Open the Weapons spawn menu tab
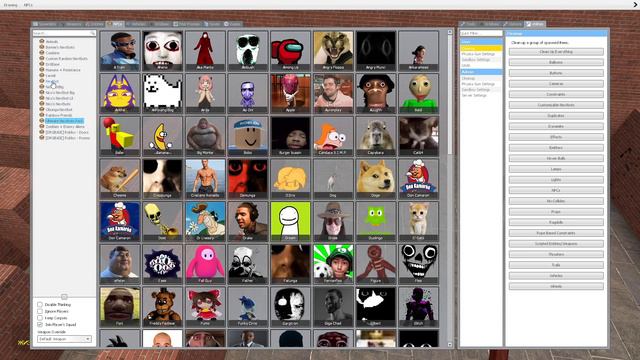The image size is (640, 360). (71, 24)
